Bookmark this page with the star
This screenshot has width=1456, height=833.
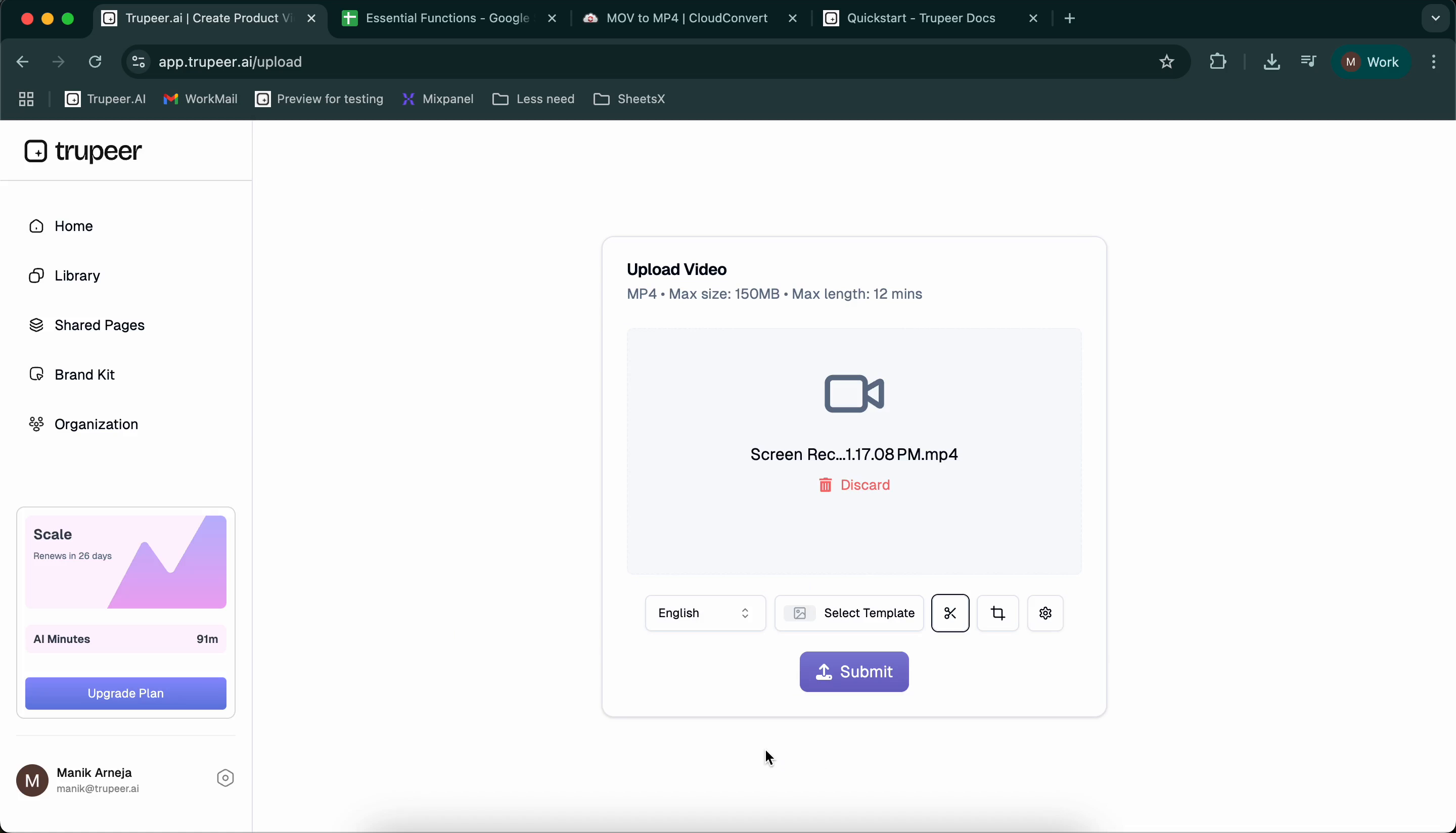1166,61
